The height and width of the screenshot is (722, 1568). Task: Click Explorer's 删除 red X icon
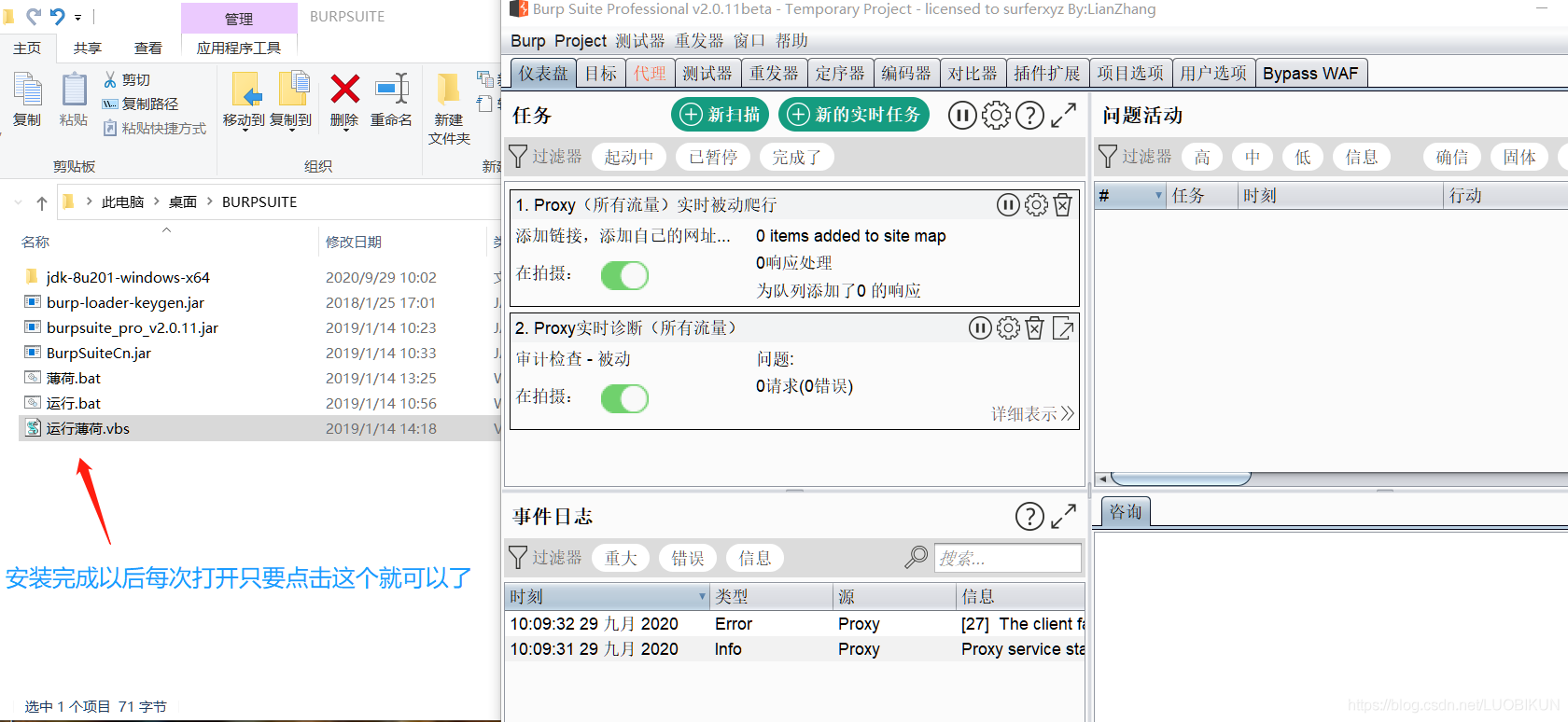(345, 90)
